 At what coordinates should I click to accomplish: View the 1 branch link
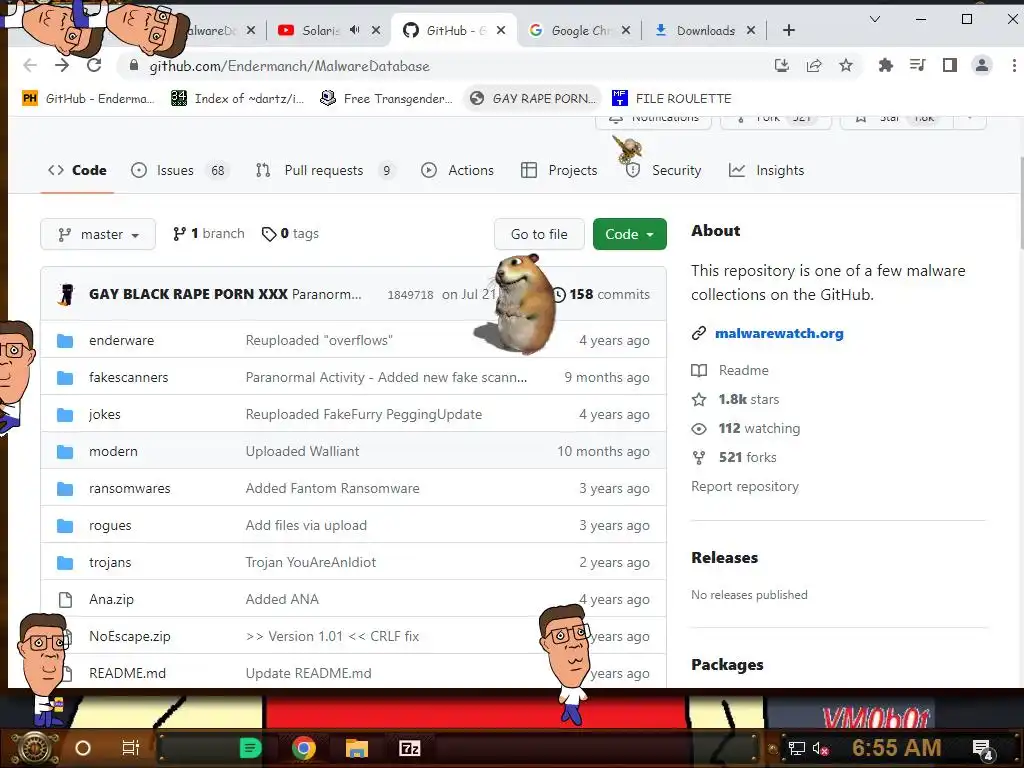(208, 234)
